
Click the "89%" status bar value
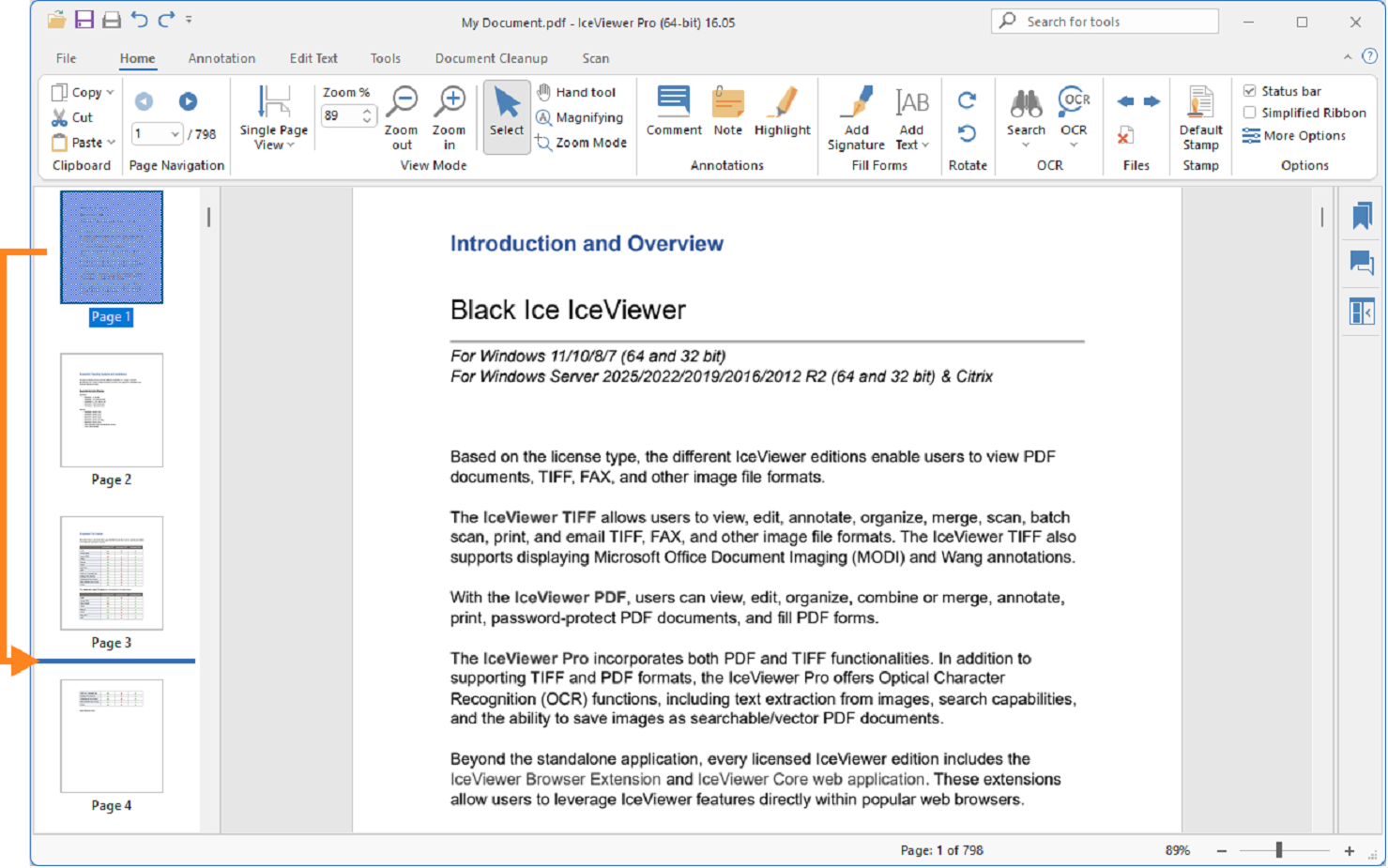pos(1178,850)
